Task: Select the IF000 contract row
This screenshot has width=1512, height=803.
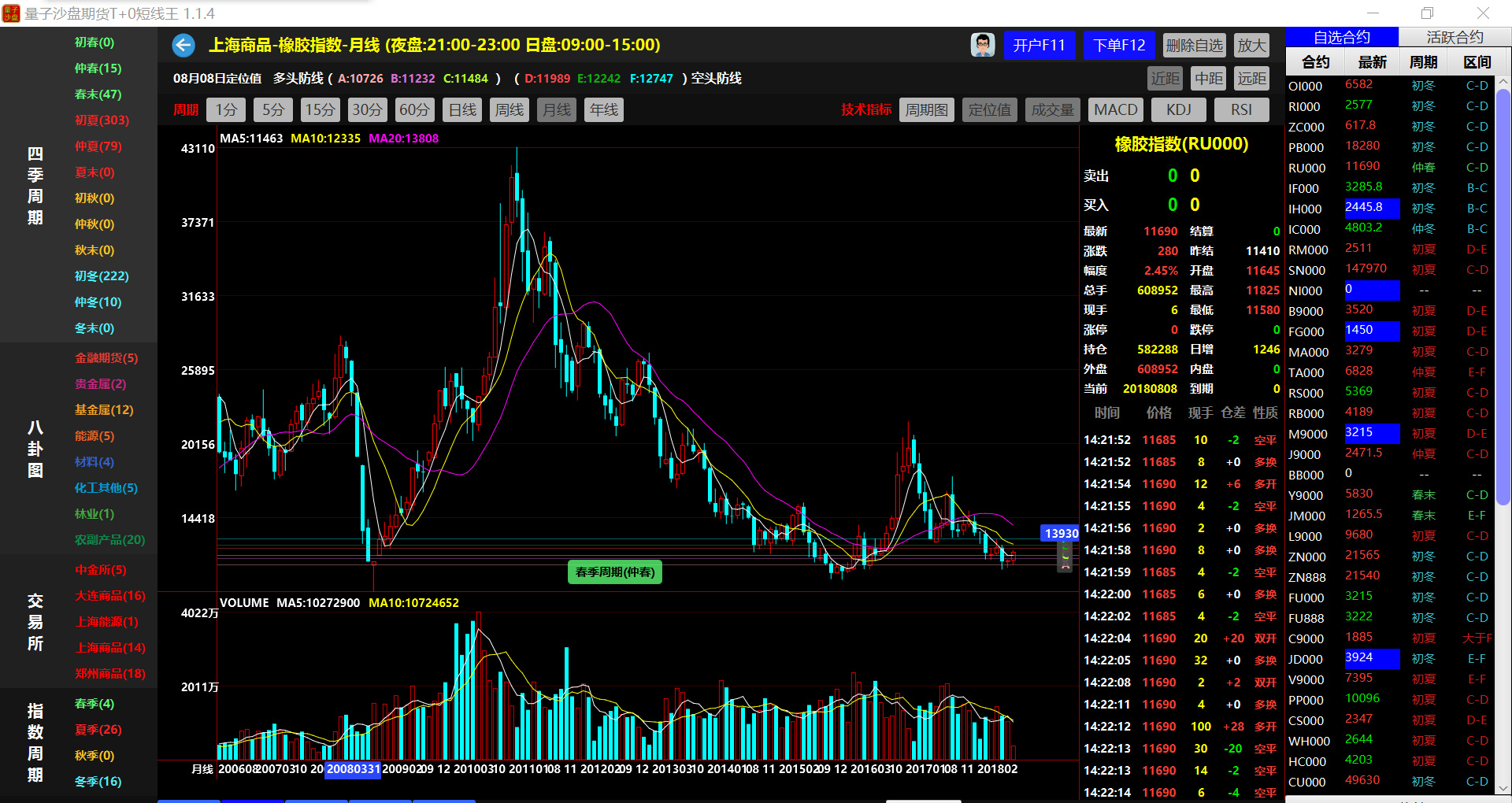Action: pos(1391,187)
